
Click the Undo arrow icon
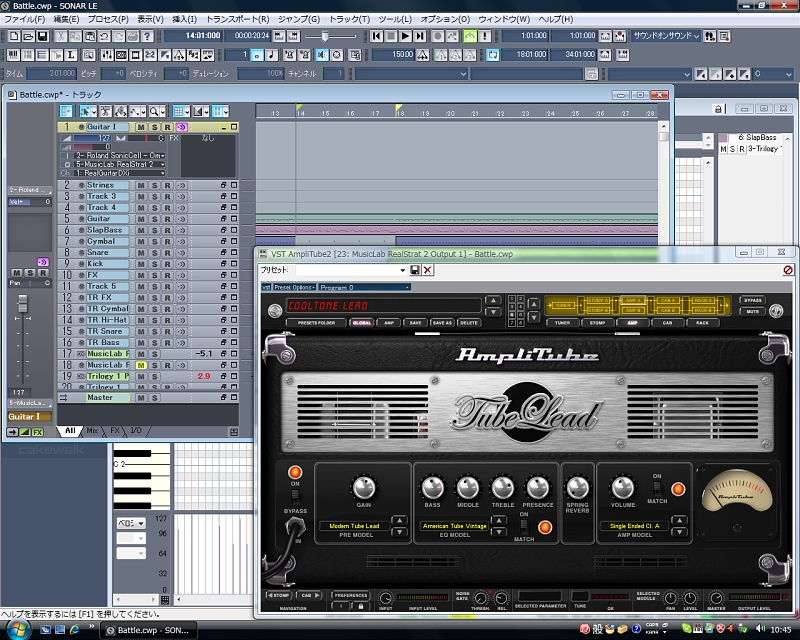pyautogui.click(x=104, y=36)
